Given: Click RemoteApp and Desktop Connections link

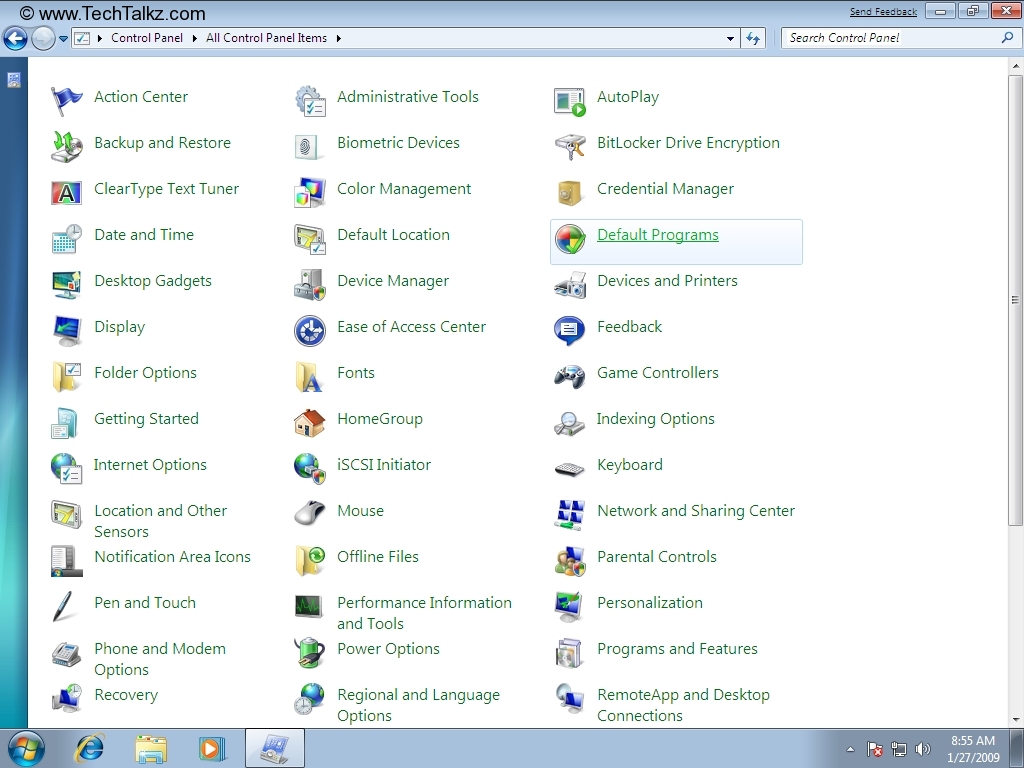Looking at the screenshot, I should (x=683, y=705).
